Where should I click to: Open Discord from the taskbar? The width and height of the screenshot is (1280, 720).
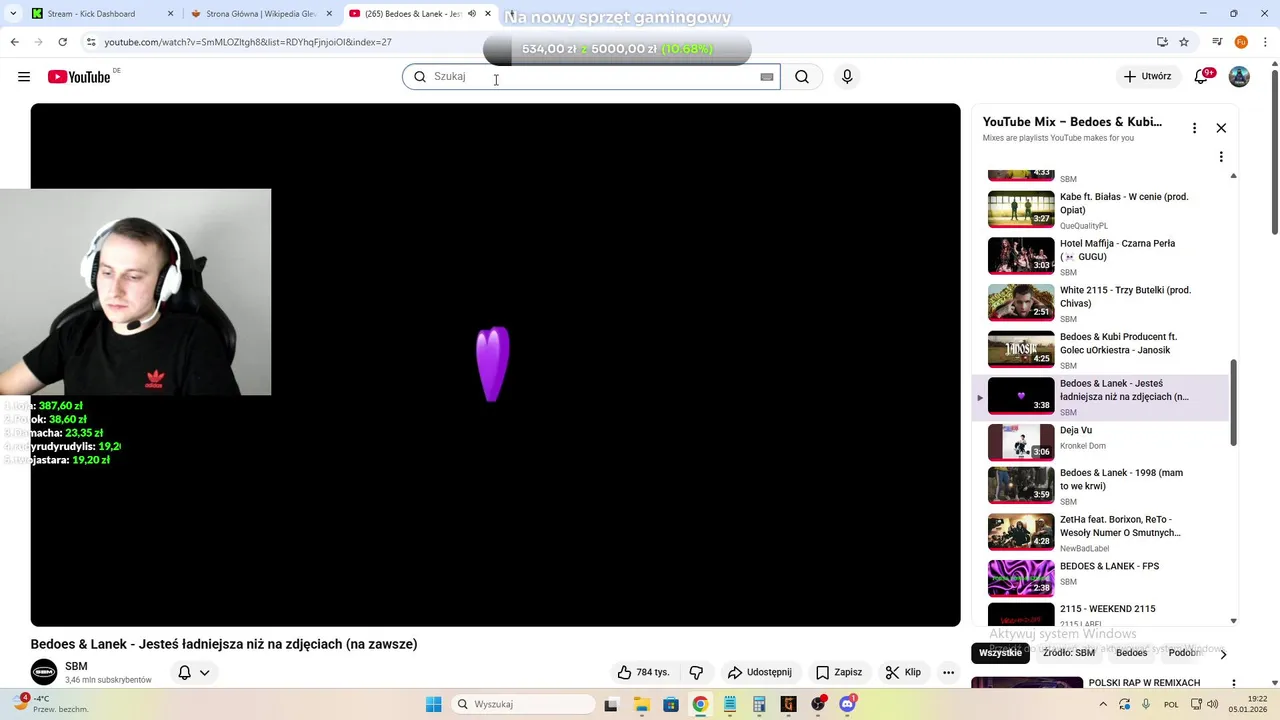848,704
